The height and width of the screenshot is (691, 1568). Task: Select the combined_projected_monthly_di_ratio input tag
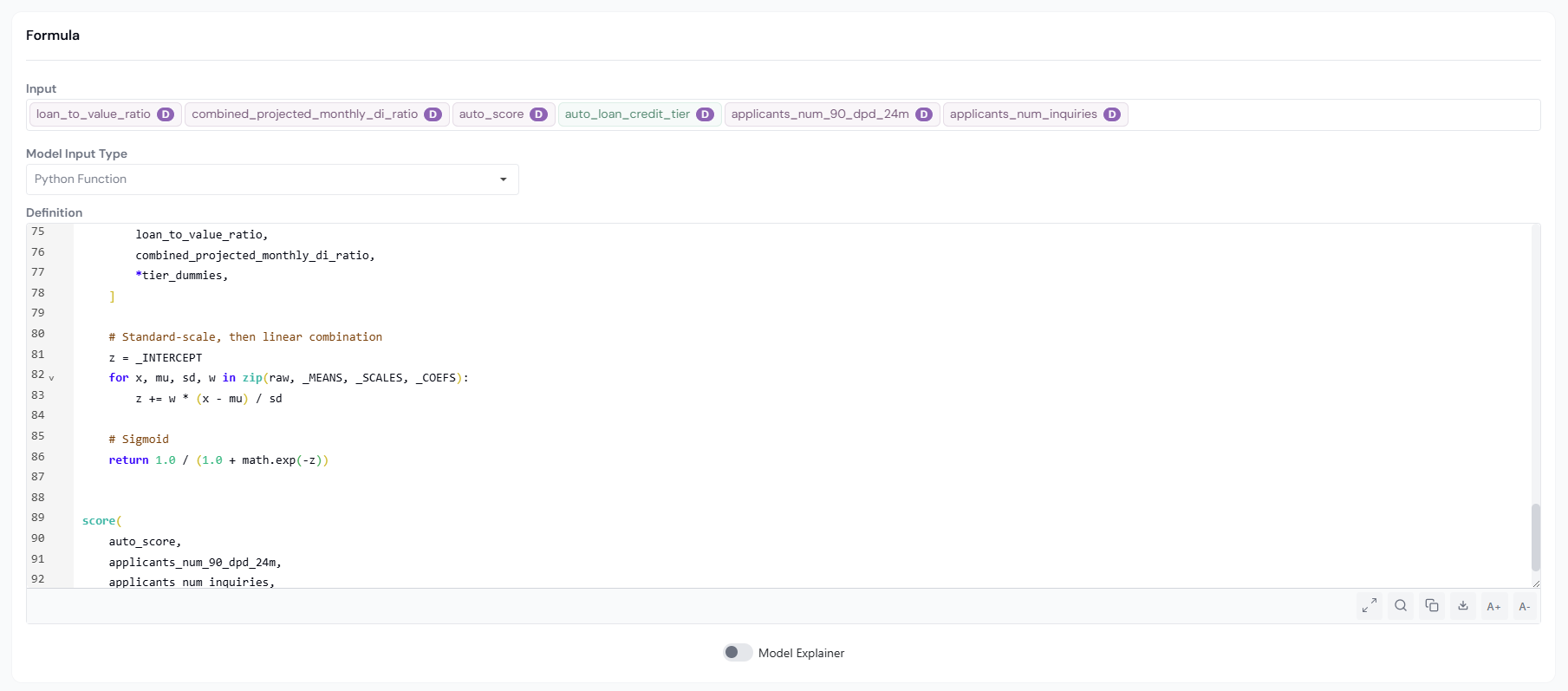pyautogui.click(x=316, y=114)
